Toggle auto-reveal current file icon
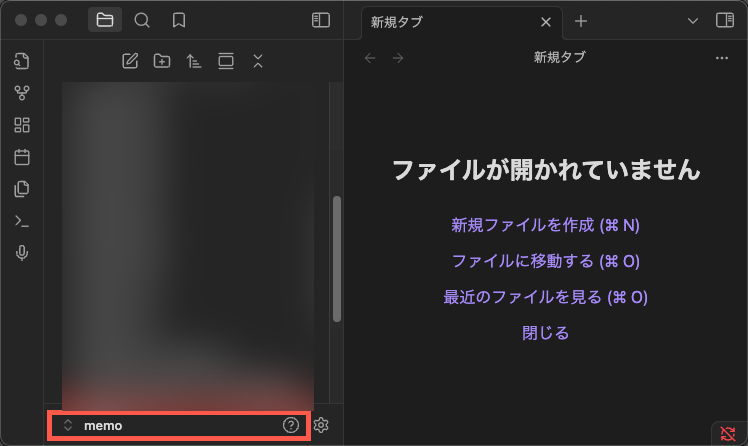748x446 pixels. coord(226,61)
